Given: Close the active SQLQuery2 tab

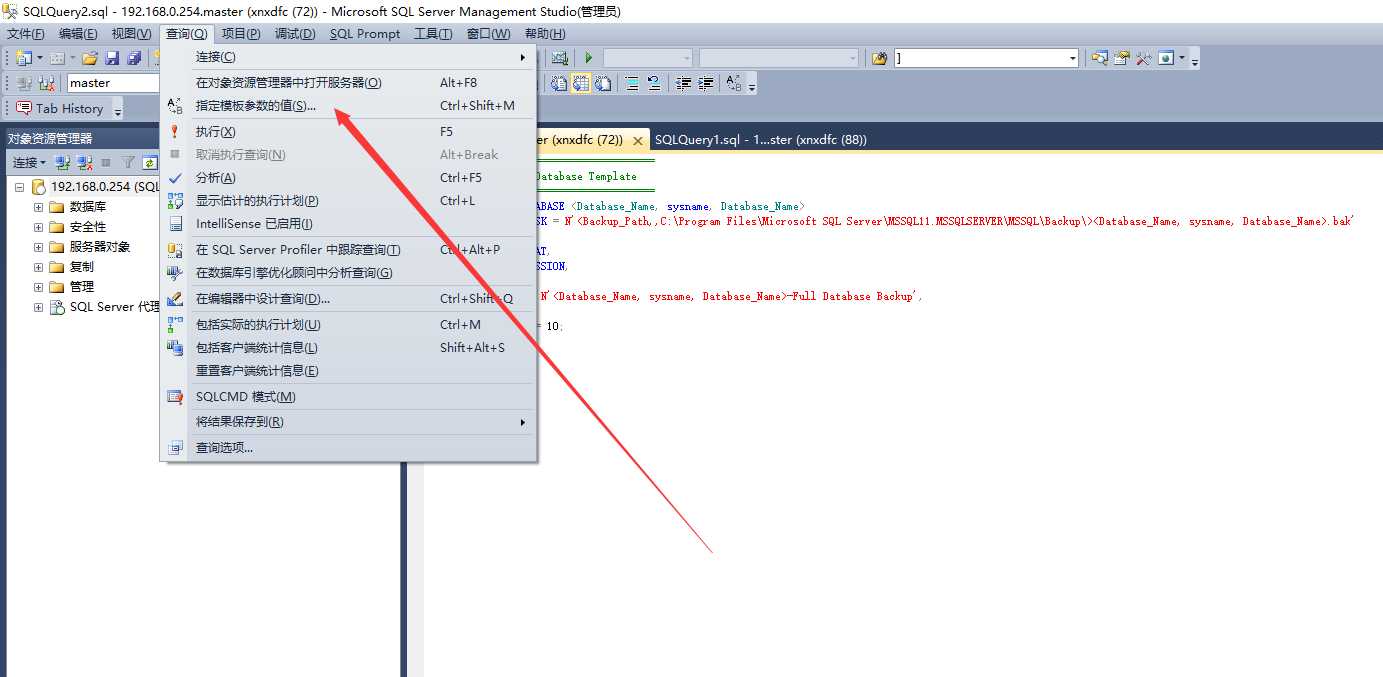Looking at the screenshot, I should click(x=638, y=141).
